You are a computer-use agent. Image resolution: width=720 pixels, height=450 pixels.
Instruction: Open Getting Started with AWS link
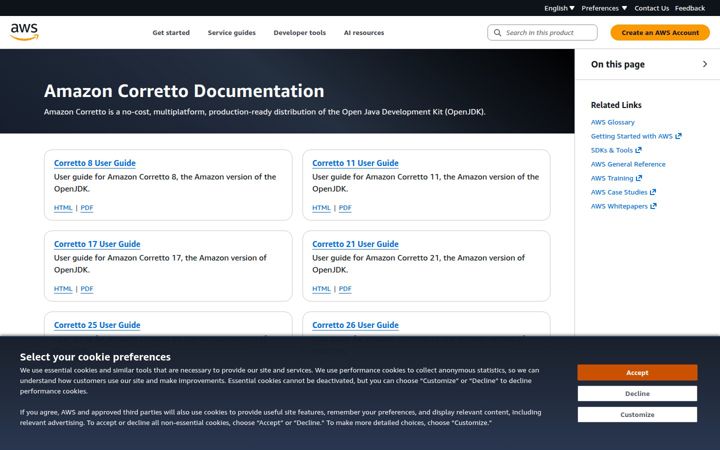tap(631, 136)
